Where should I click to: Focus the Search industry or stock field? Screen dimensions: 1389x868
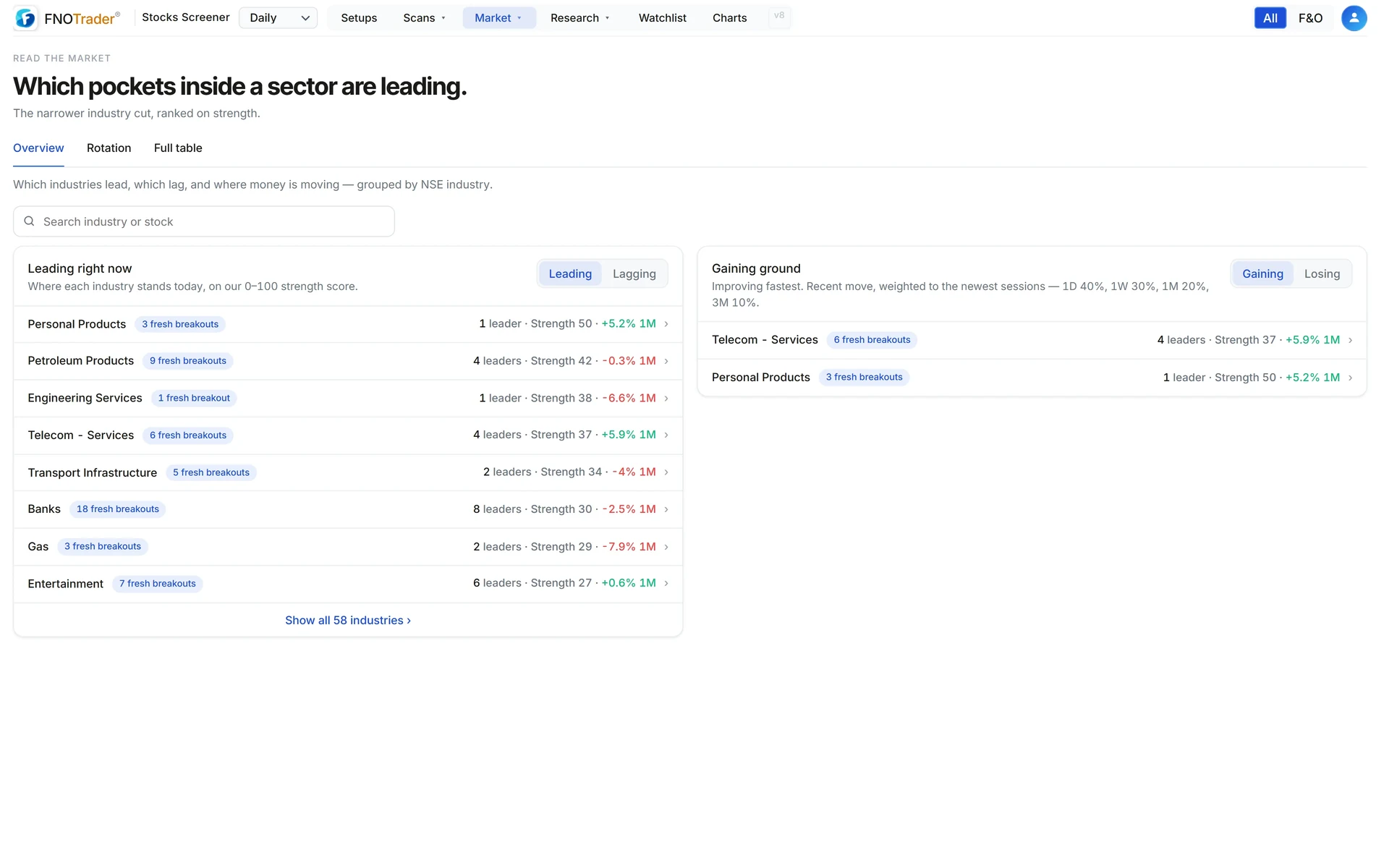point(204,221)
